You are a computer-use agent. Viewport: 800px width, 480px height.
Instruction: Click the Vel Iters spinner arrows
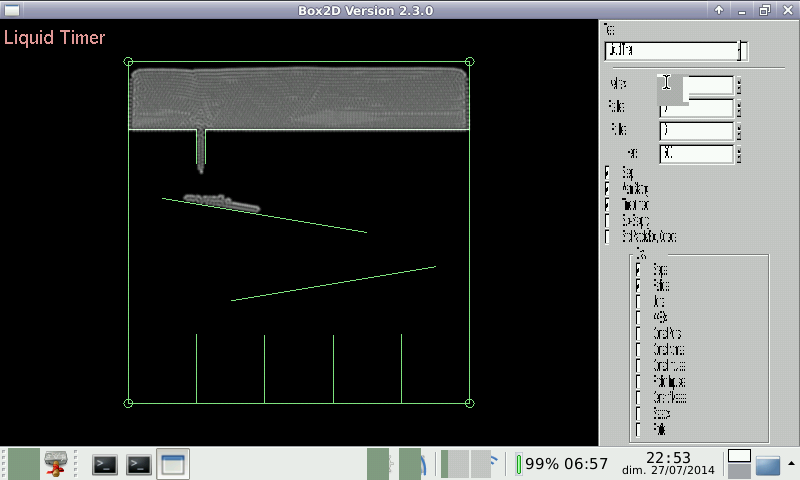click(739, 86)
